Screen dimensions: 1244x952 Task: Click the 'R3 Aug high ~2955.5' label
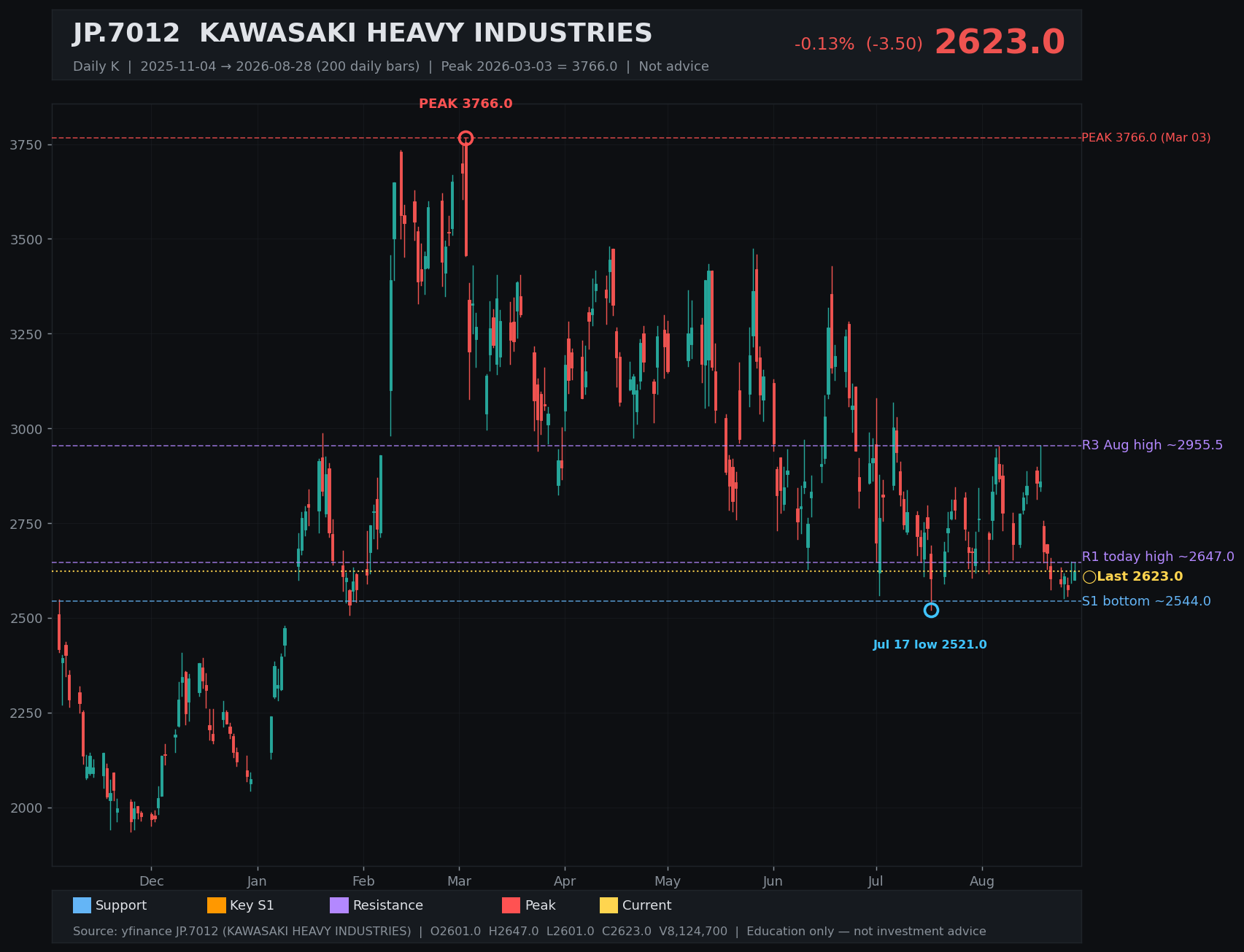1152,445
